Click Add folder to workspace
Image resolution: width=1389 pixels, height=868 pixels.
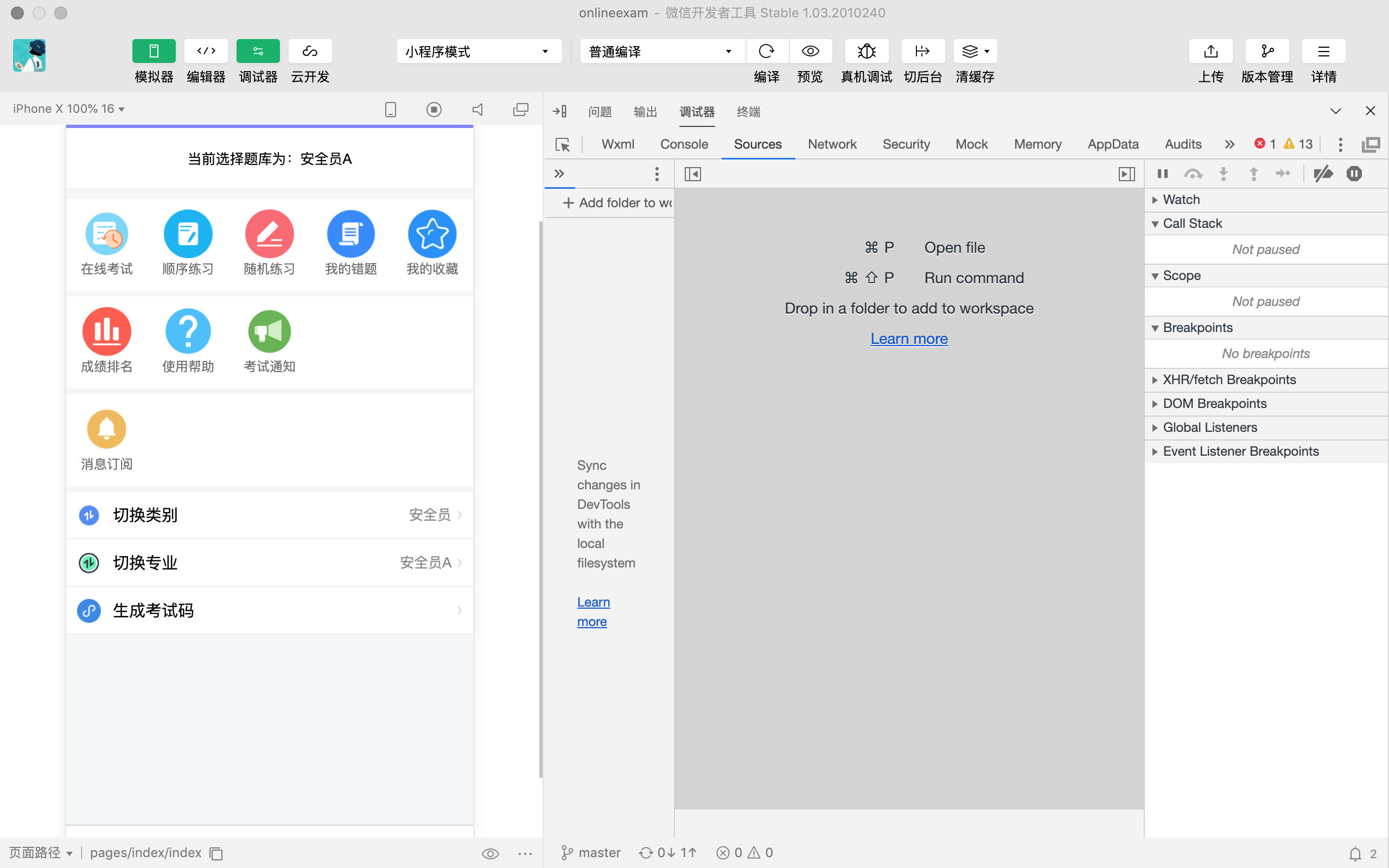pos(619,203)
